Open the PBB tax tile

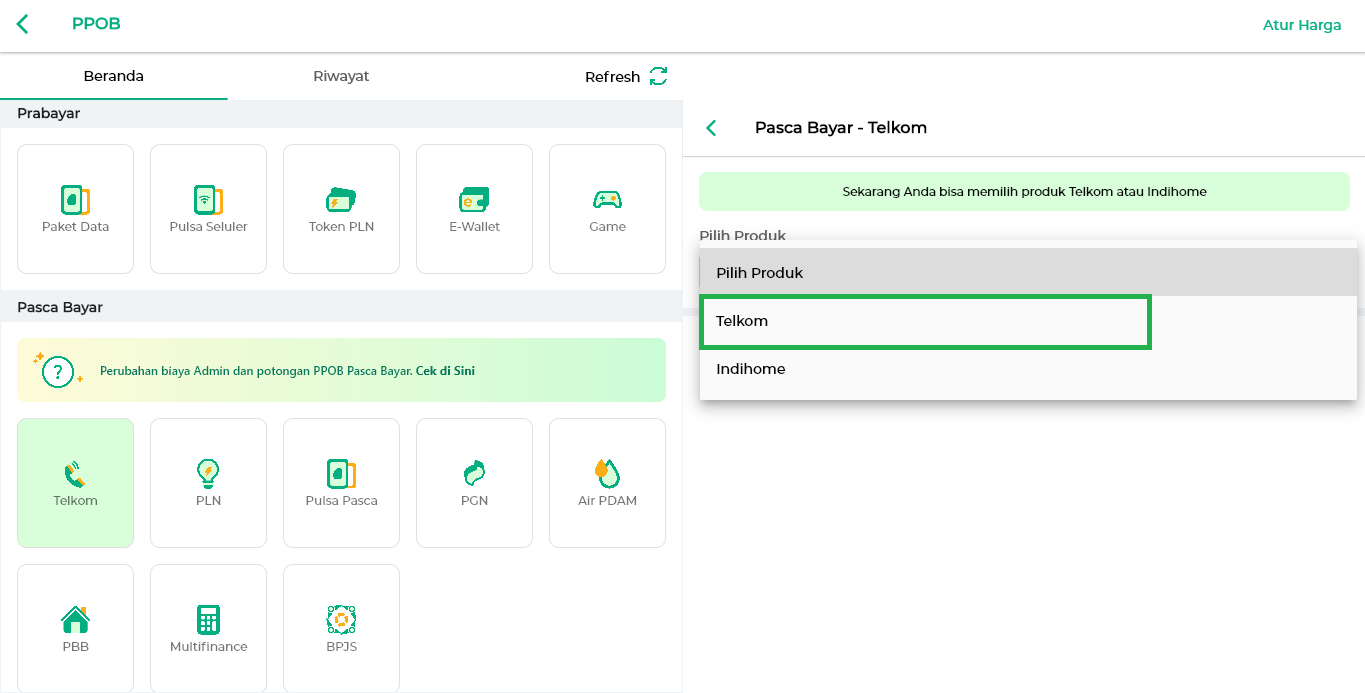[75, 628]
